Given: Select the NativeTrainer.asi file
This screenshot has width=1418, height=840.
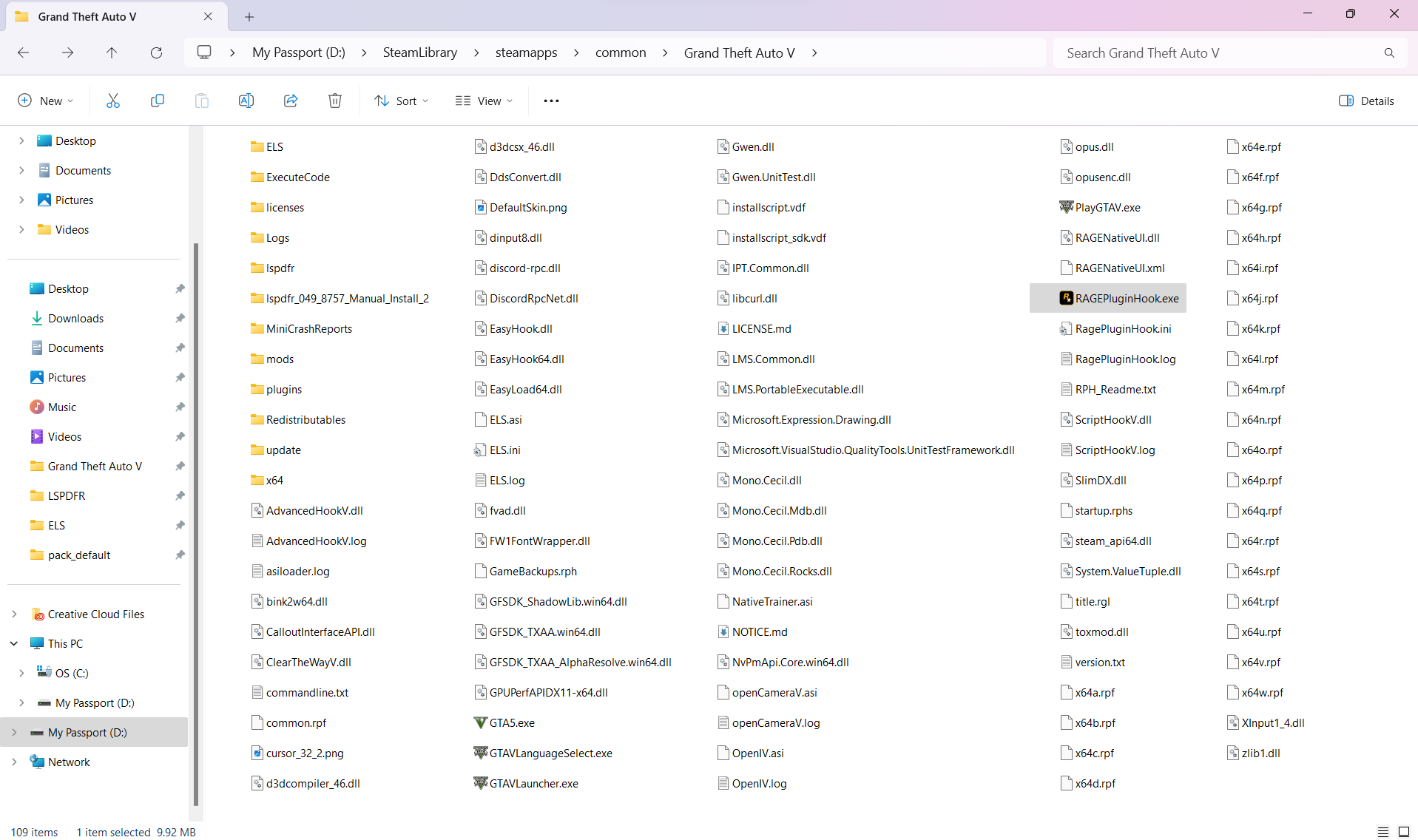Looking at the screenshot, I should (765, 601).
